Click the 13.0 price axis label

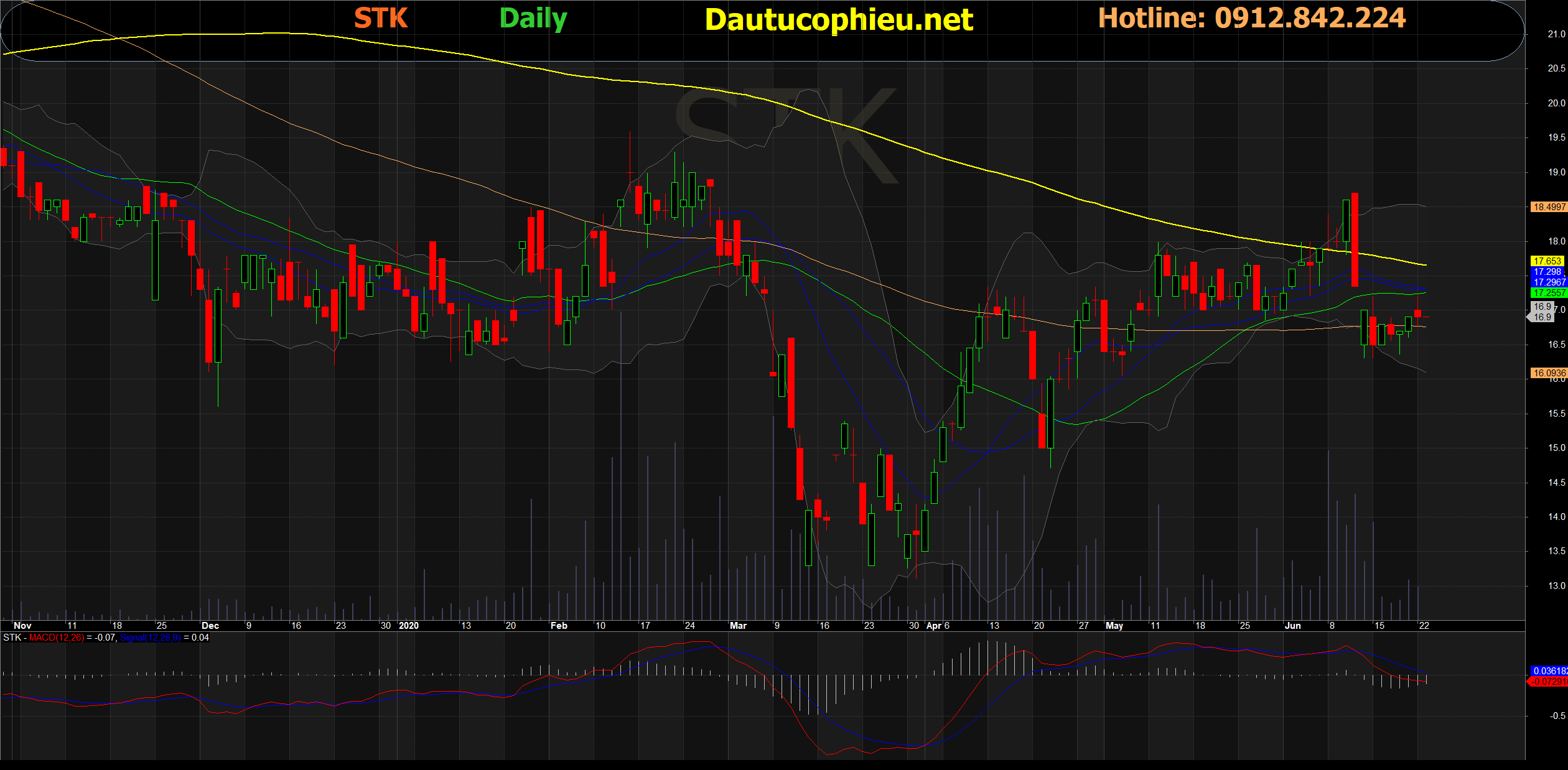click(x=1556, y=586)
